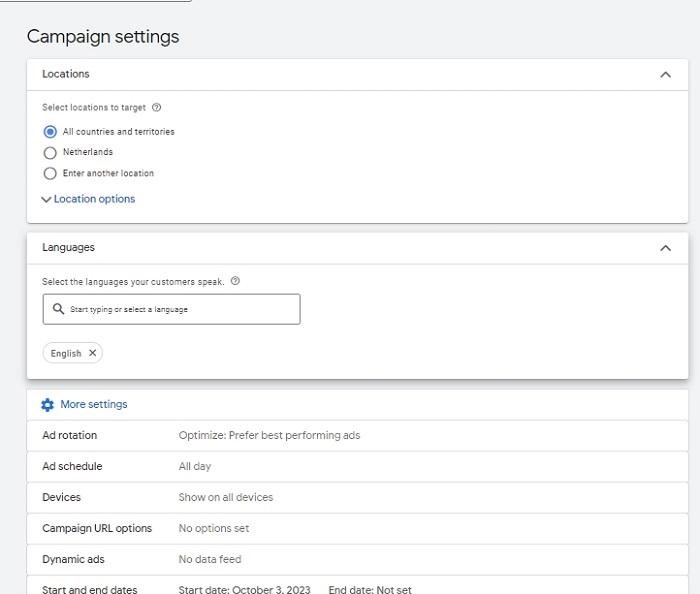Open the Devices setting row
700x594 pixels.
click(357, 498)
